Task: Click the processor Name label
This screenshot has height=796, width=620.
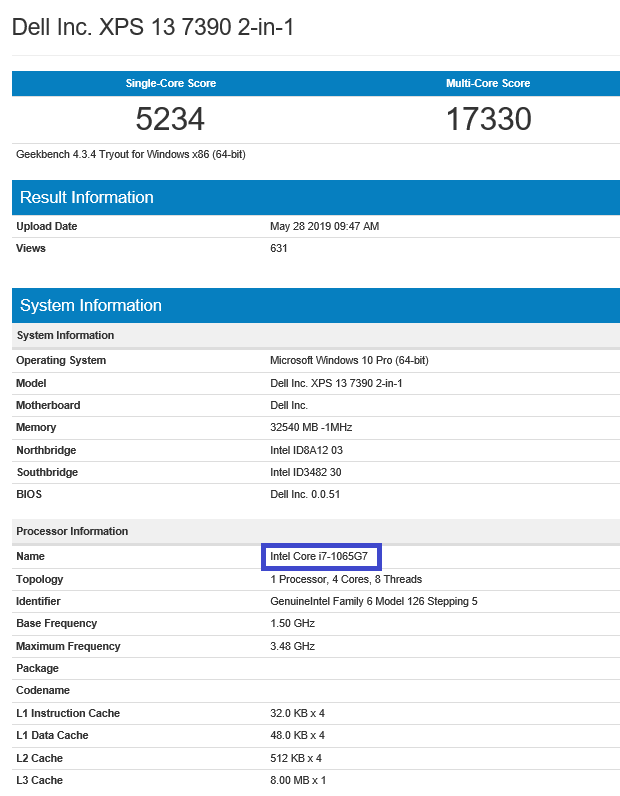Action: (30, 556)
